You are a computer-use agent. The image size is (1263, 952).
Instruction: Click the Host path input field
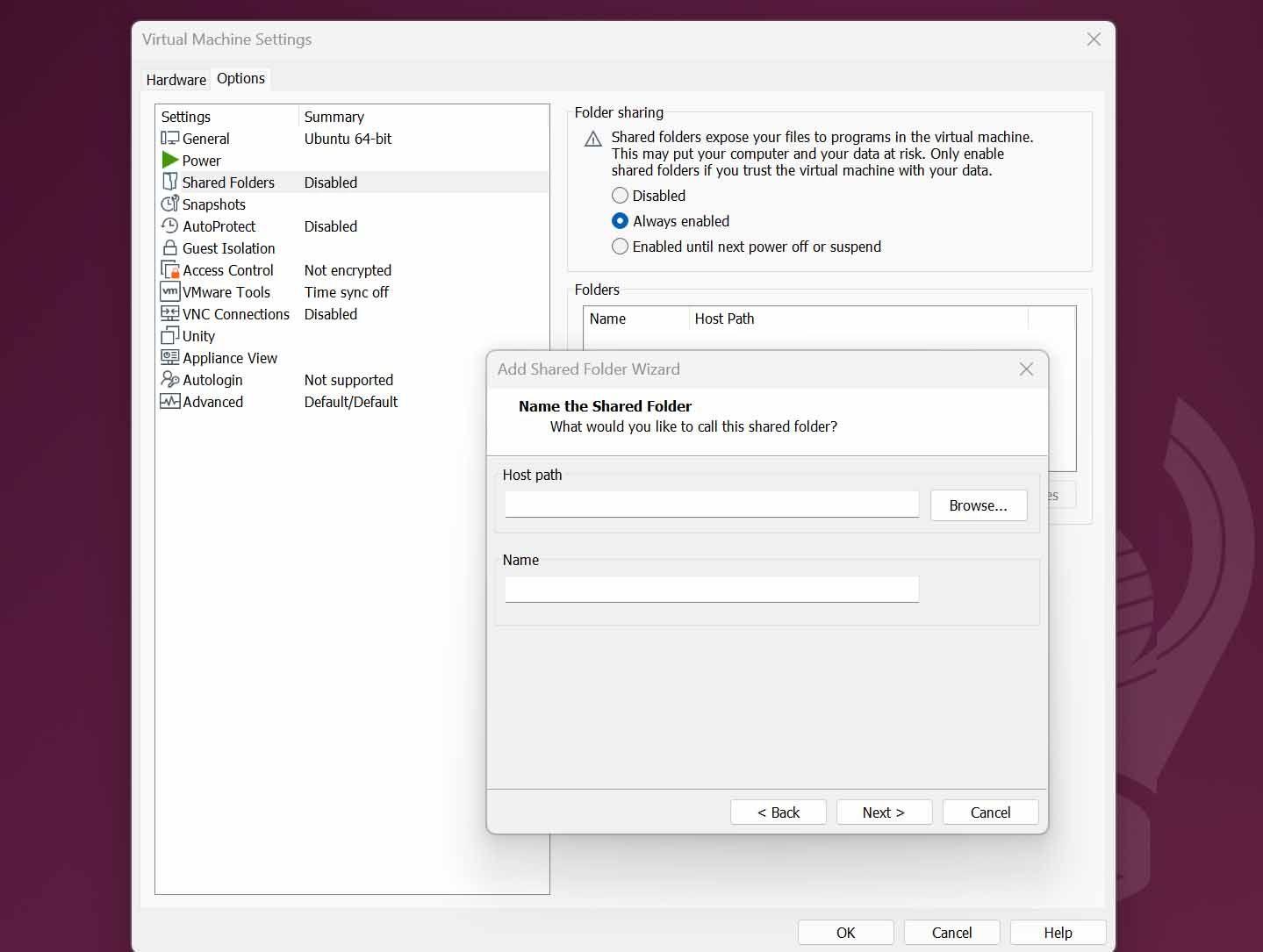(x=712, y=505)
